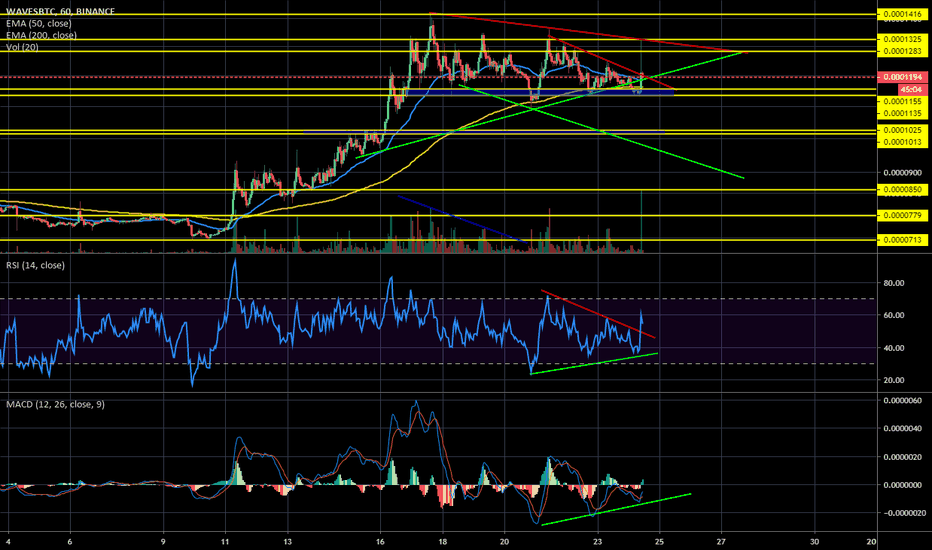Open the RSI (14, close) indicator label

click(x=36, y=265)
